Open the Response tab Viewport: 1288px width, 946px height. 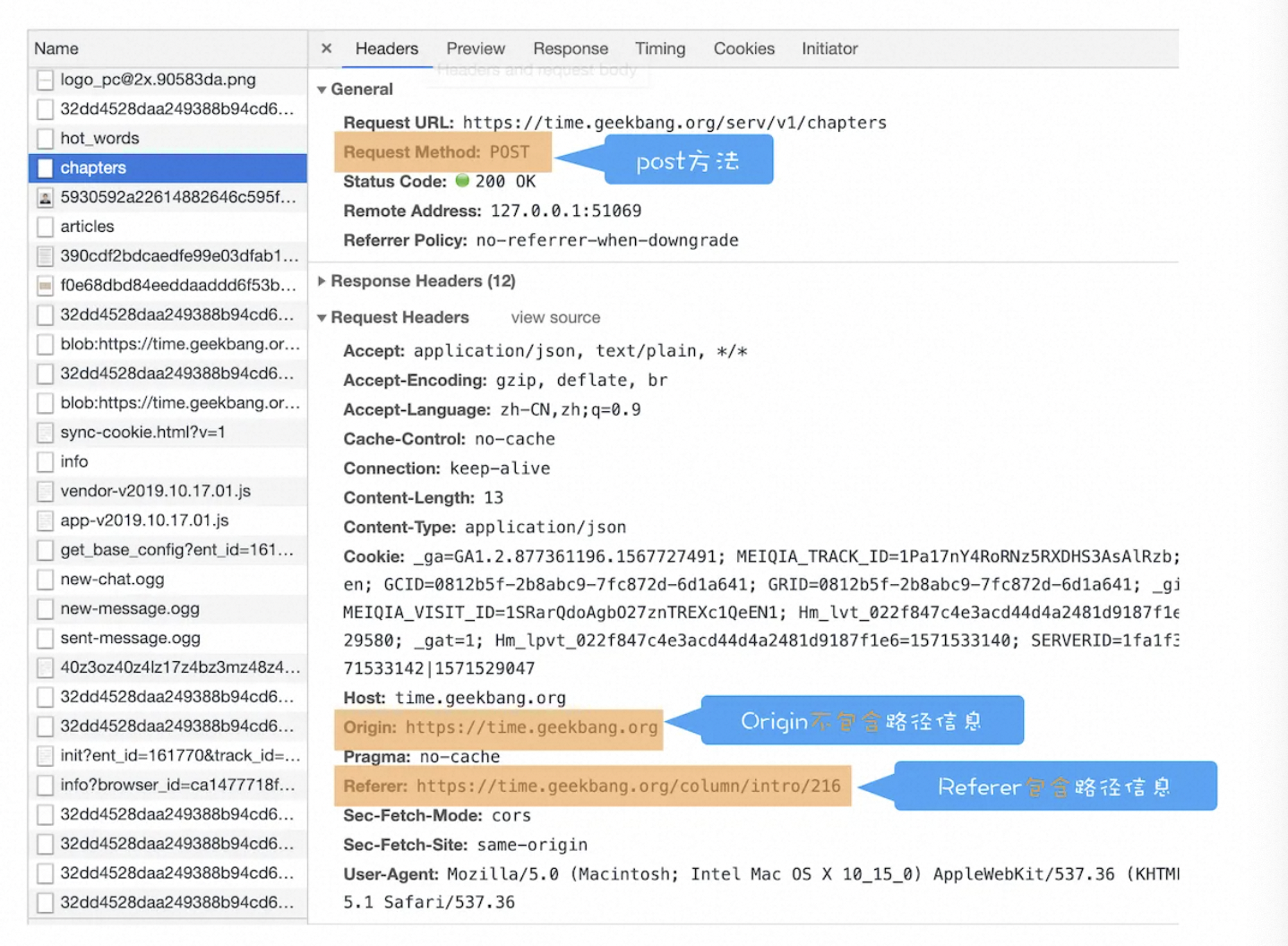pos(571,48)
